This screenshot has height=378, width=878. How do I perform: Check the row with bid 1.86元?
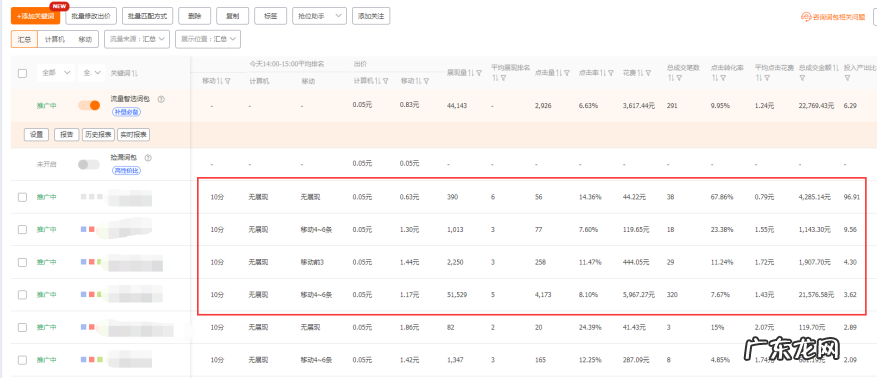point(22,327)
